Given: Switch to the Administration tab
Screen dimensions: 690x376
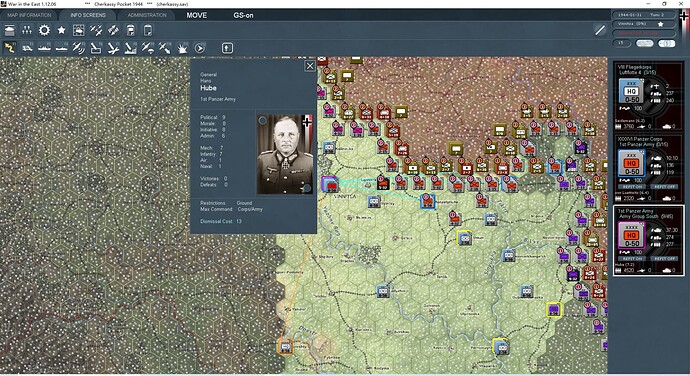Looking at the screenshot, I should tap(147, 15).
